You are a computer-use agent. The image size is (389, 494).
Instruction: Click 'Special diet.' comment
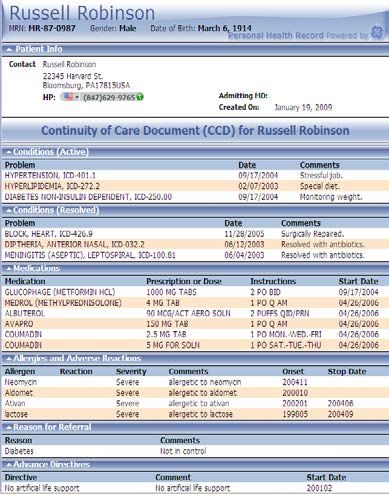[319, 186]
